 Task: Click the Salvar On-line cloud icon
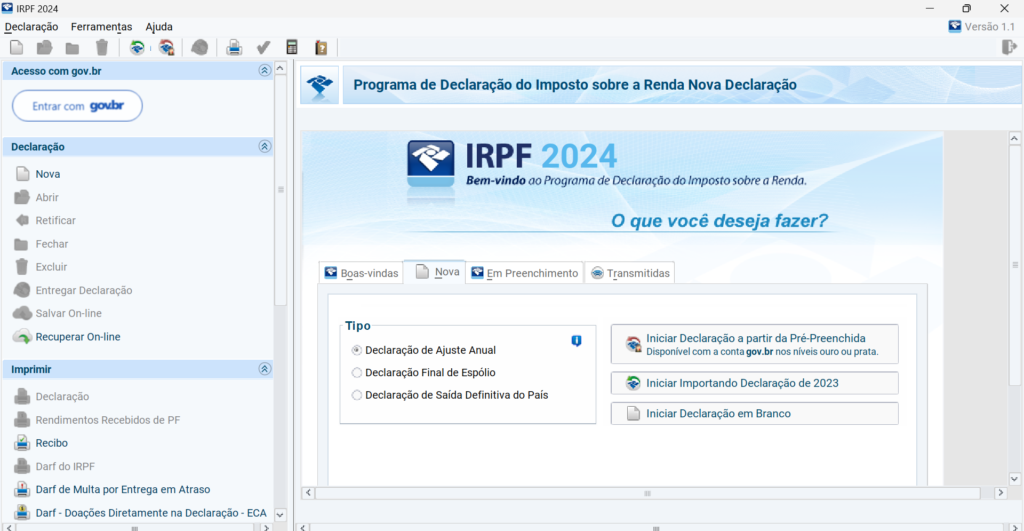22,313
